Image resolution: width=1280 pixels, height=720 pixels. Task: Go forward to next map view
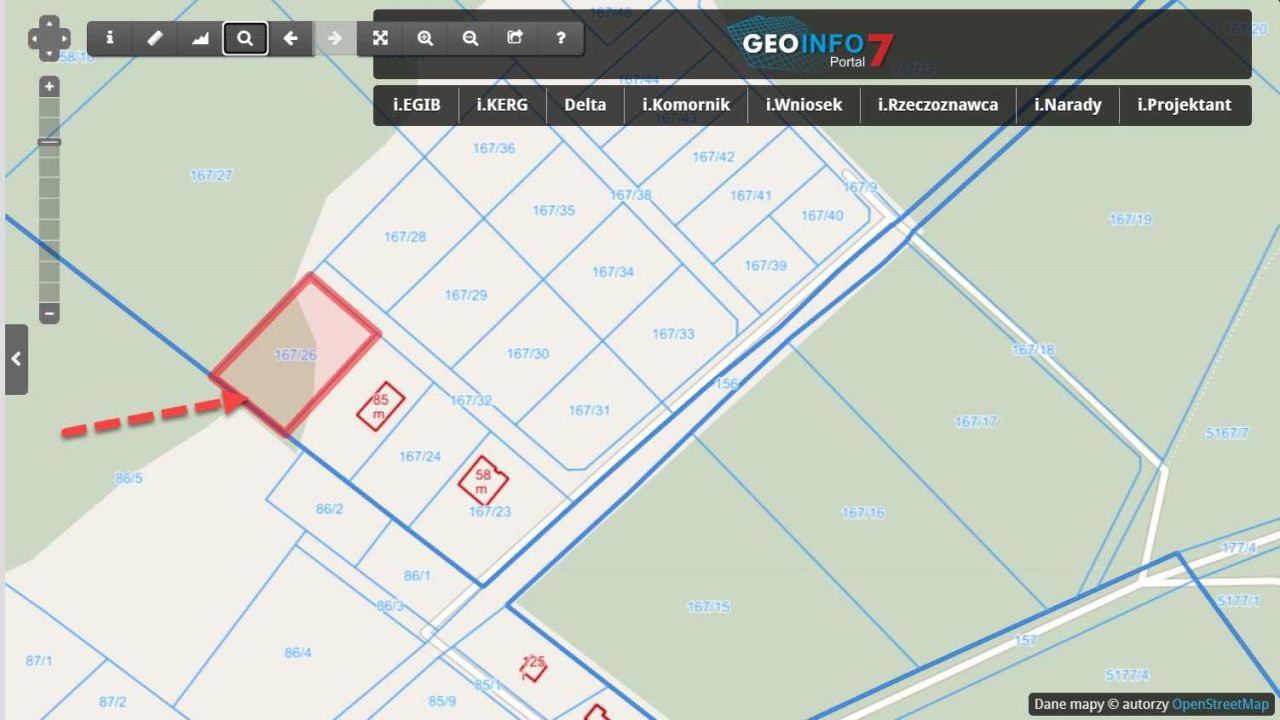[x=335, y=39]
